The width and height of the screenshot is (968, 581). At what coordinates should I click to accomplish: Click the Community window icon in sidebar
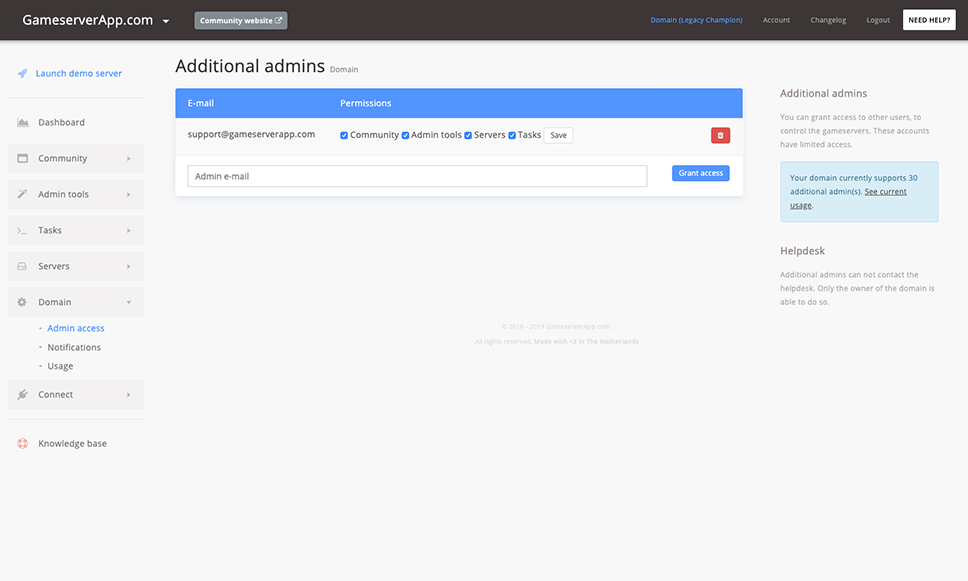click(x=23, y=158)
